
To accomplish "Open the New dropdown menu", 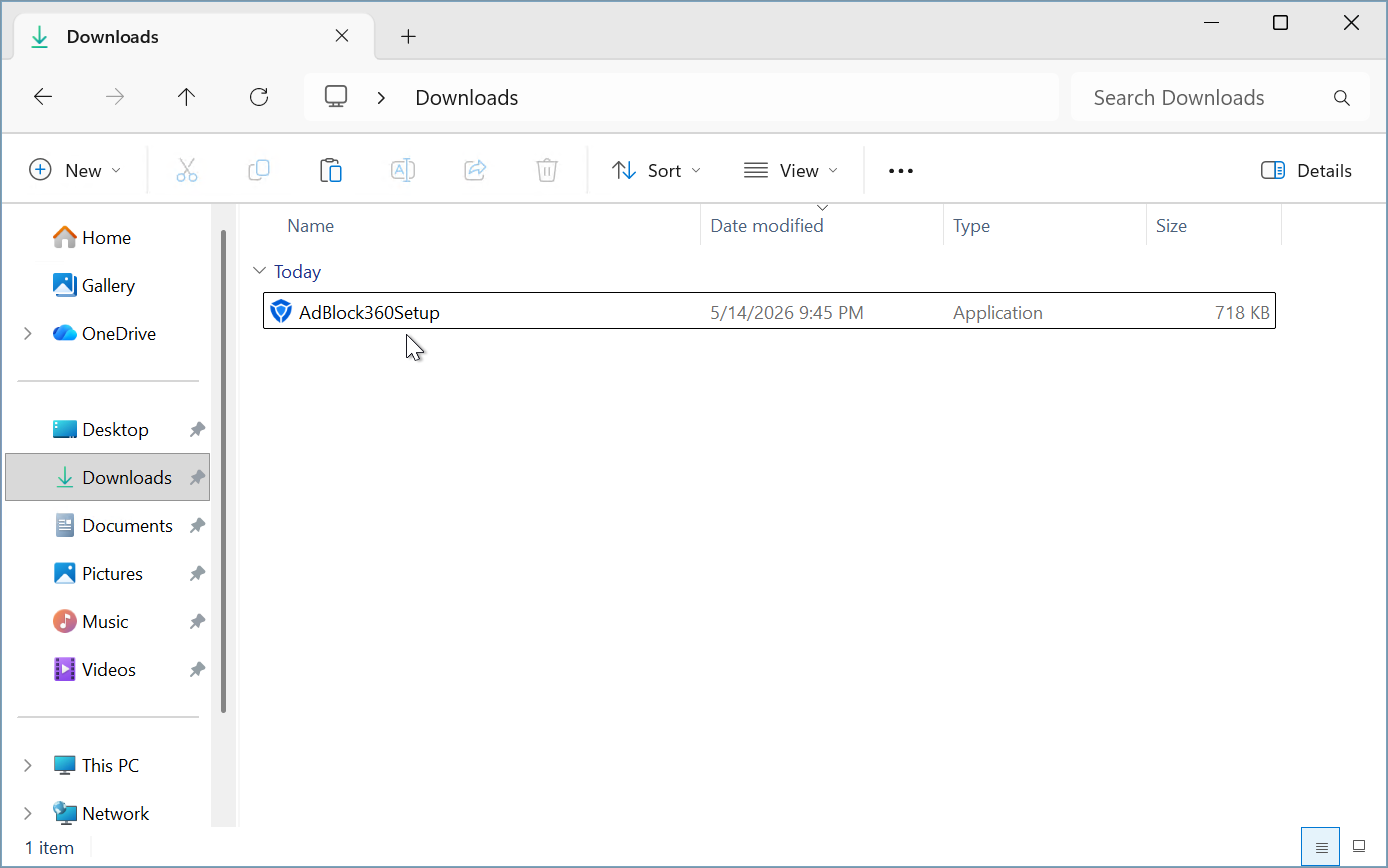I will (75, 171).
